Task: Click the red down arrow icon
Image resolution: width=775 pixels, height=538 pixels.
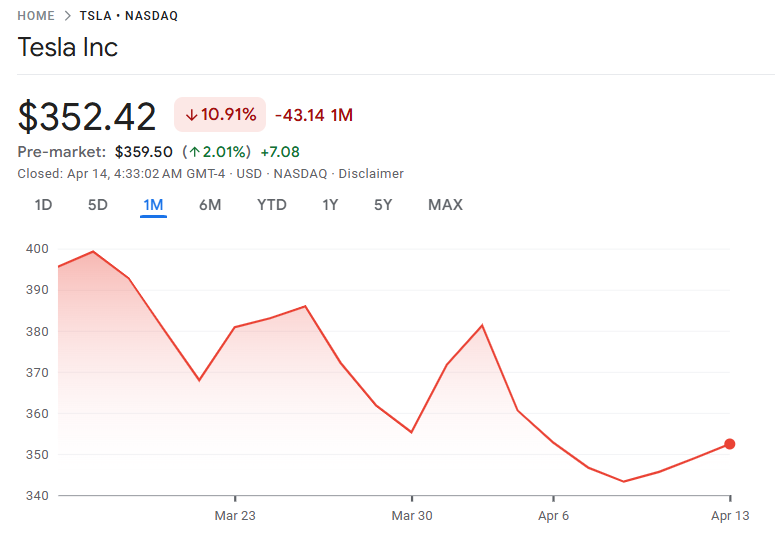Action: [191, 115]
